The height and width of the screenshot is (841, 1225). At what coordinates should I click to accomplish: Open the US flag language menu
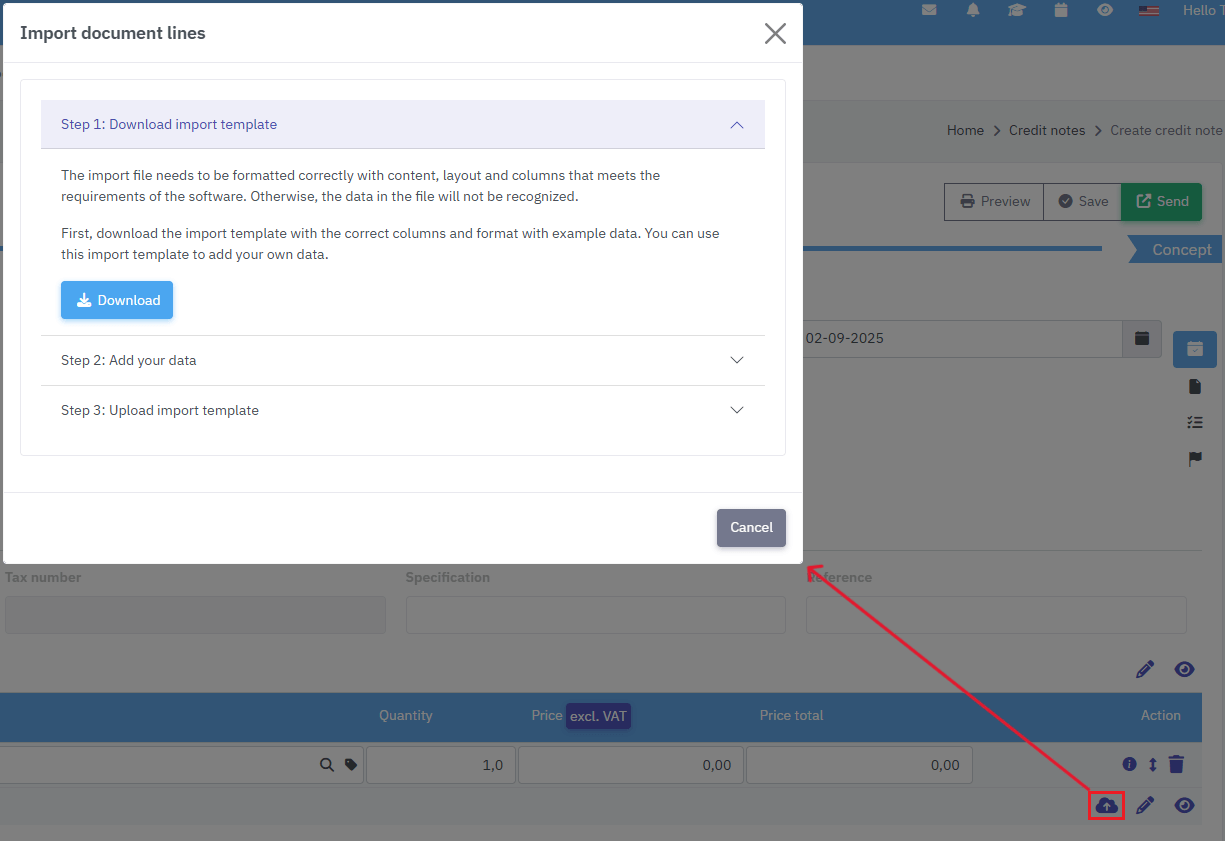tap(1148, 10)
